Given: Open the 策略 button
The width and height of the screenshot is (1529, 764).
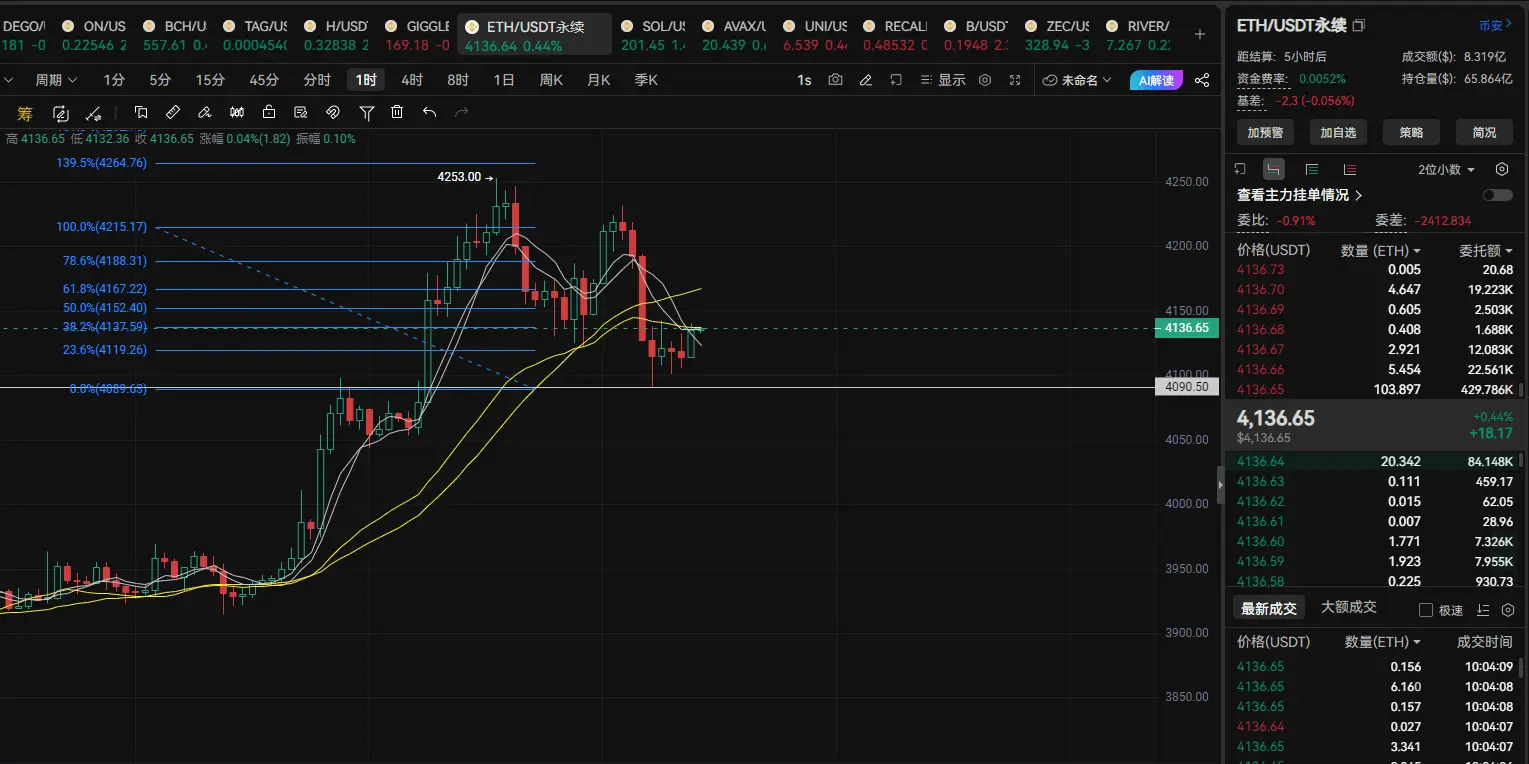Looking at the screenshot, I should pyautogui.click(x=1411, y=132).
